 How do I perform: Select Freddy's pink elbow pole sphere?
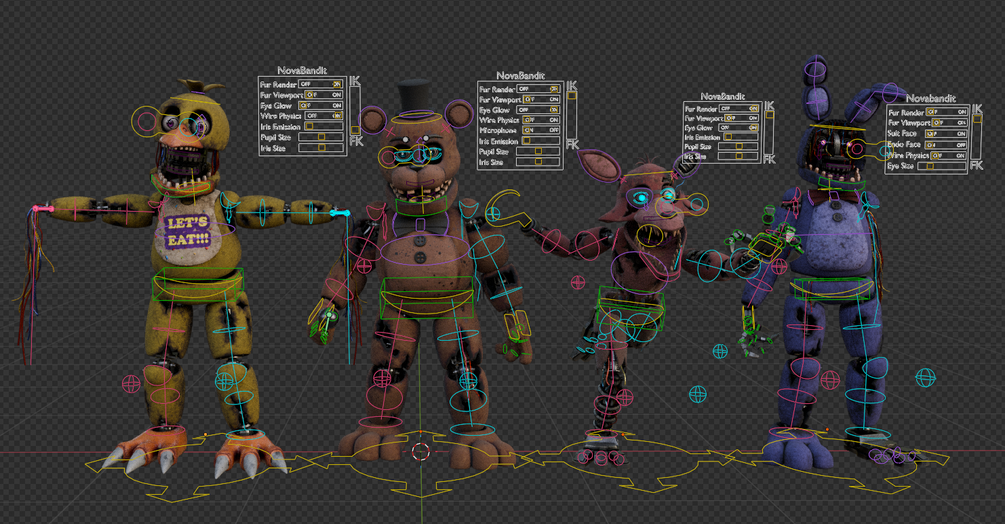pyautogui.click(x=364, y=266)
